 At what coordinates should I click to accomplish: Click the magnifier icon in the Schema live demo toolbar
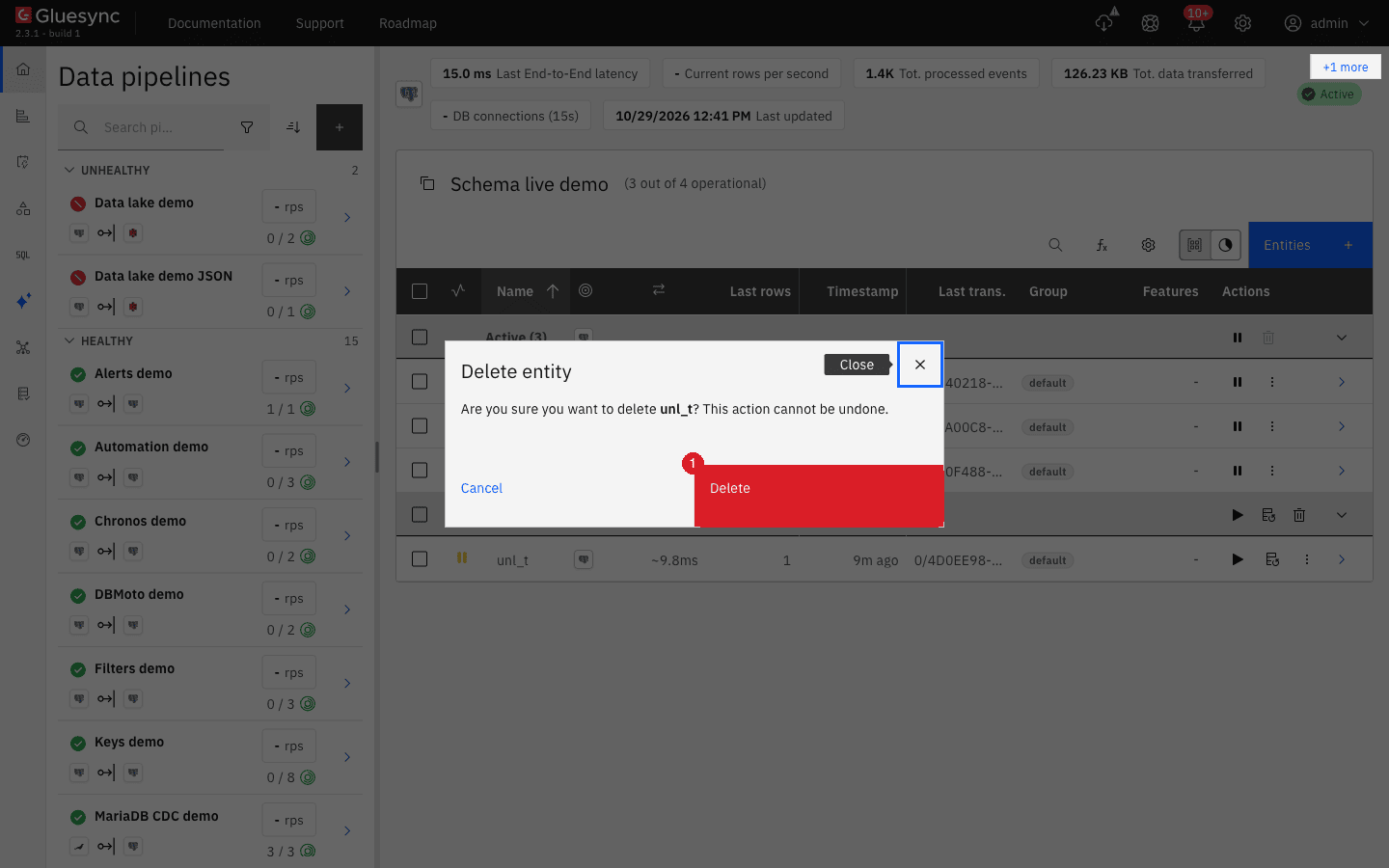click(x=1055, y=245)
